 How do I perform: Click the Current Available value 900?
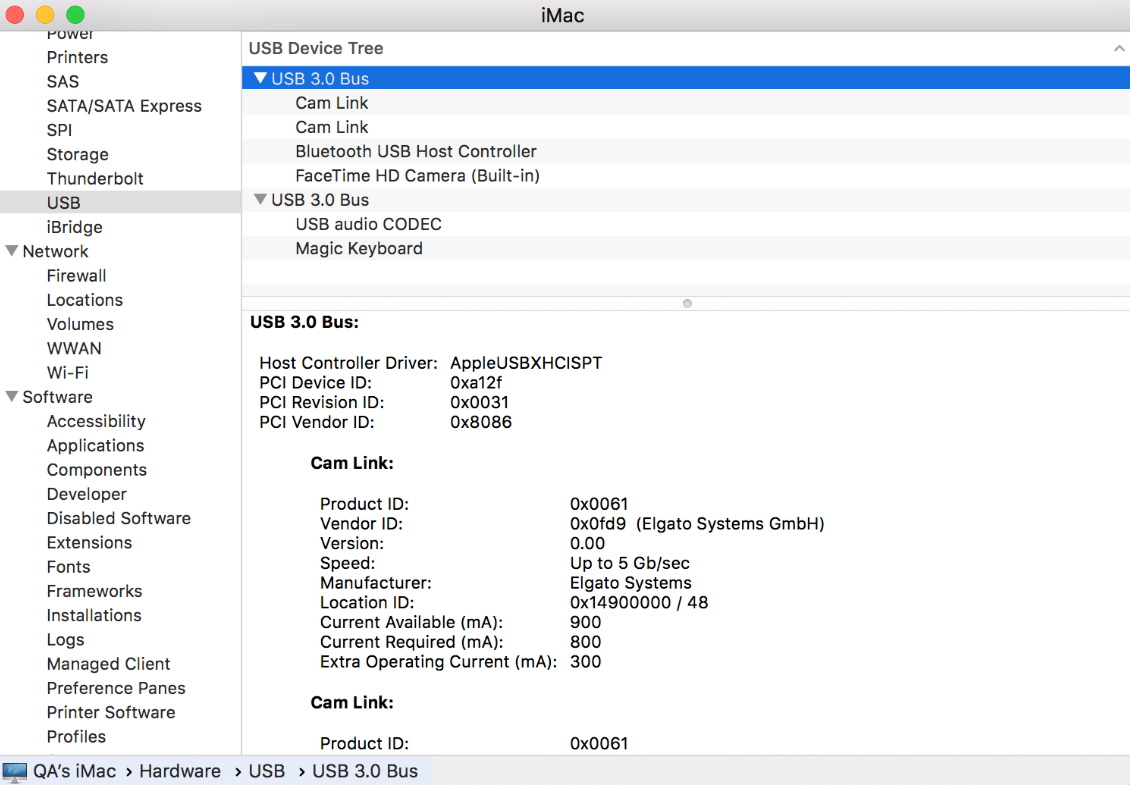tap(585, 622)
